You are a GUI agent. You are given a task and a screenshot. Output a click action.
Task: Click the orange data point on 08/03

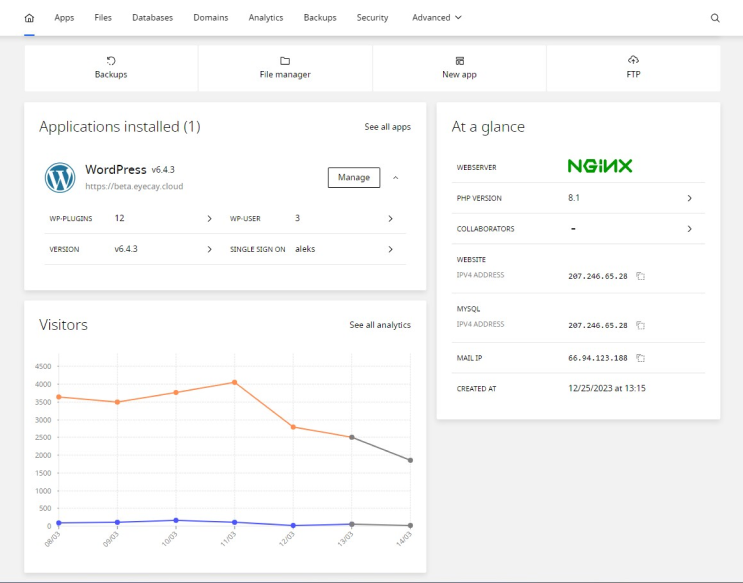59,397
